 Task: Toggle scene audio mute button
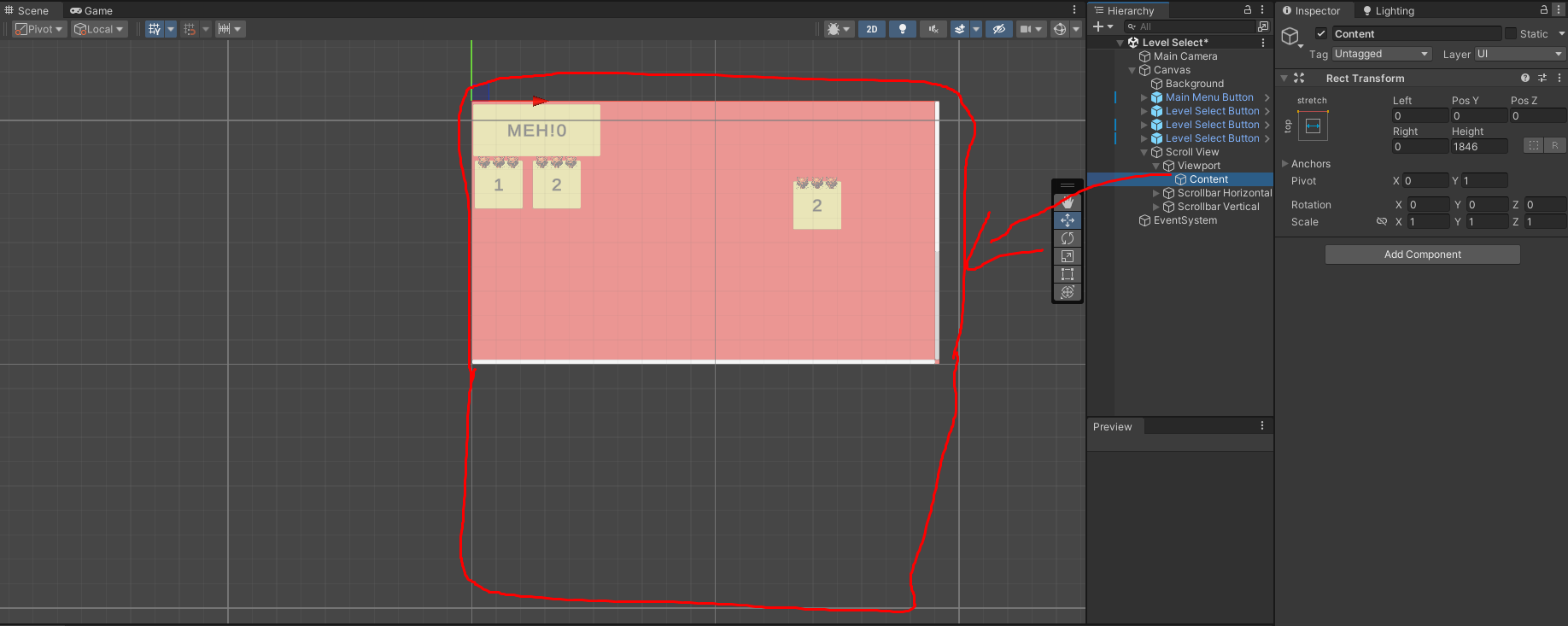coord(933,29)
